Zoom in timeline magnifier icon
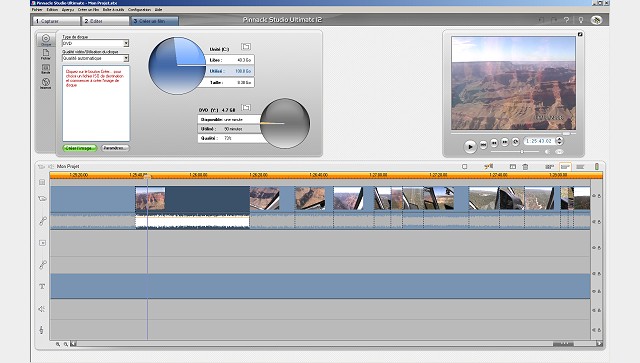This screenshot has width=640, height=363. [x=58, y=344]
